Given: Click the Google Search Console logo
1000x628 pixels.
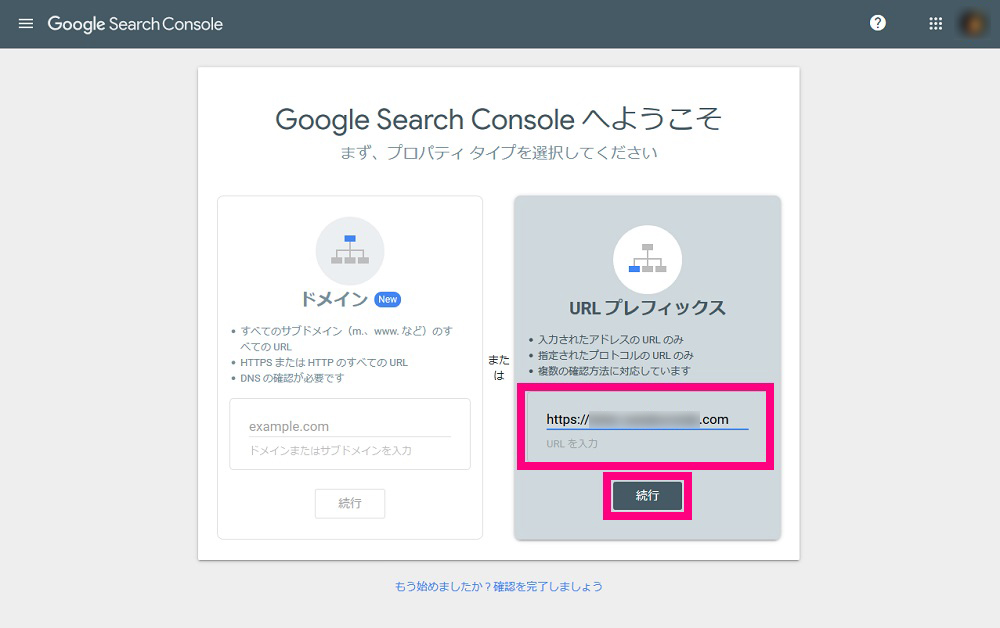Looking at the screenshot, I should pos(135,24).
